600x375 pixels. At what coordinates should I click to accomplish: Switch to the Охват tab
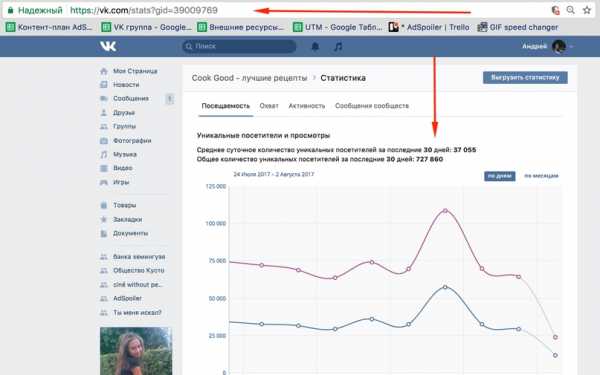point(269,106)
